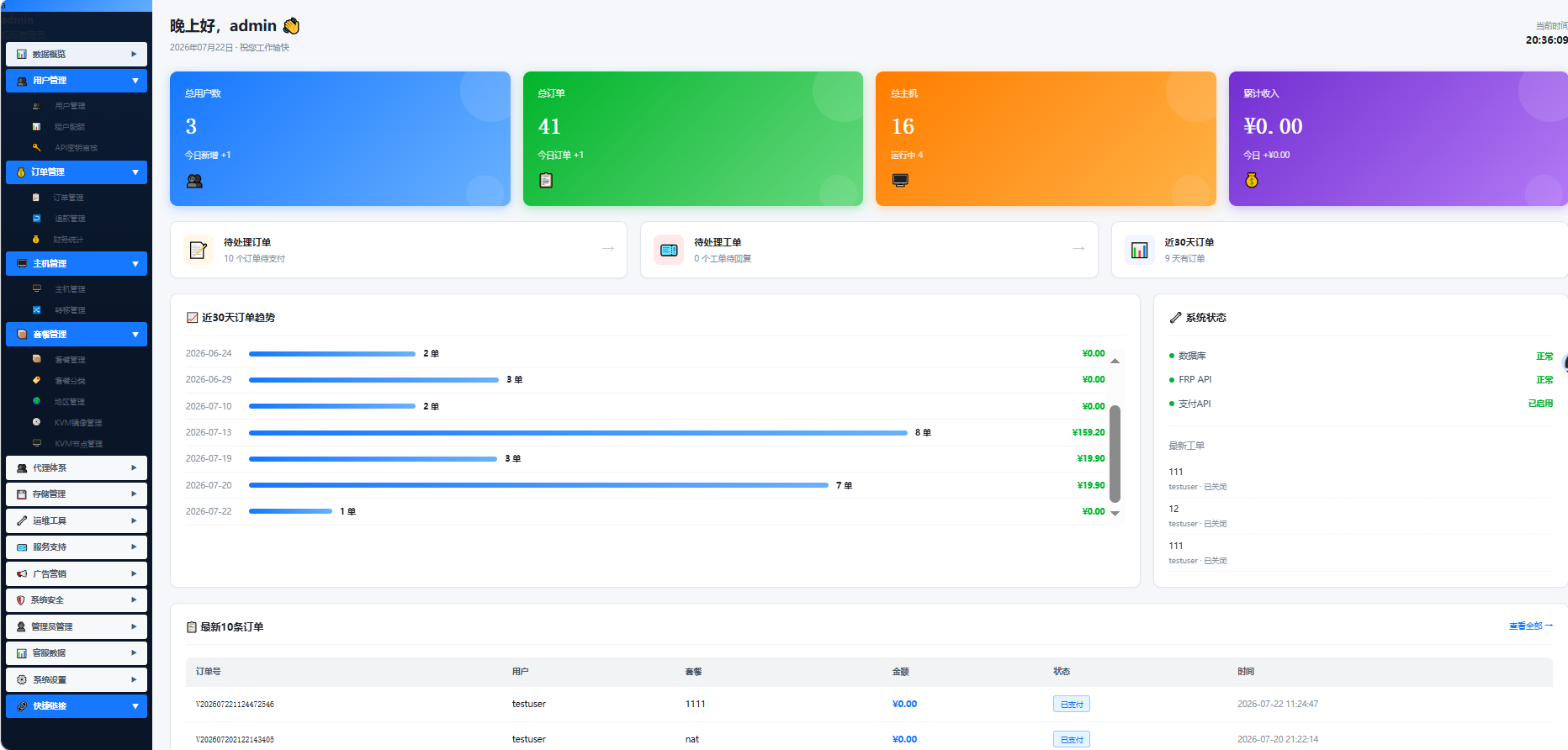
Task: Expand the 系统设置 menu
Action: pos(77,679)
